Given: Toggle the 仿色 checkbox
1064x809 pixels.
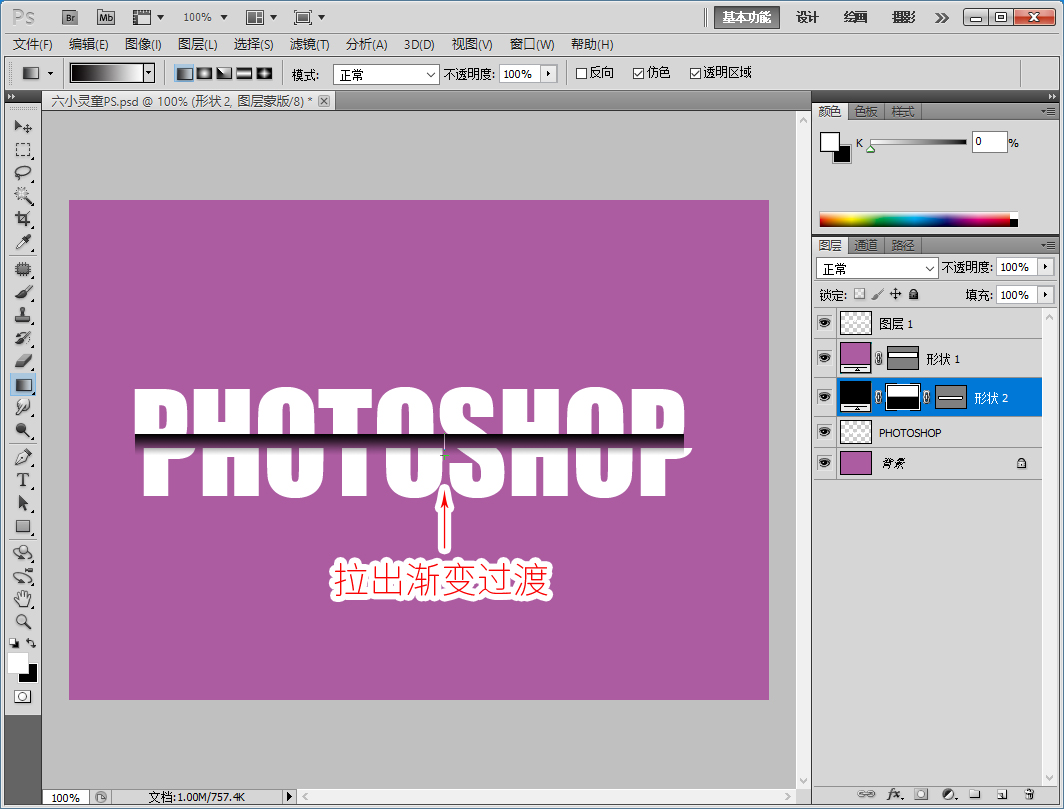Looking at the screenshot, I should [x=639, y=73].
